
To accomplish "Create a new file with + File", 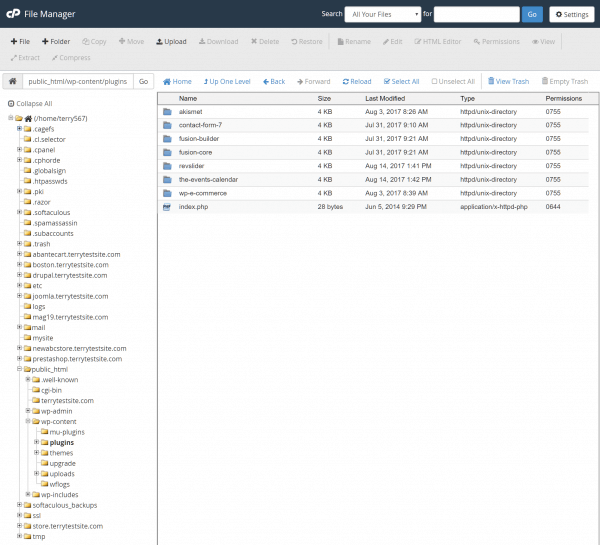I will 20,41.
